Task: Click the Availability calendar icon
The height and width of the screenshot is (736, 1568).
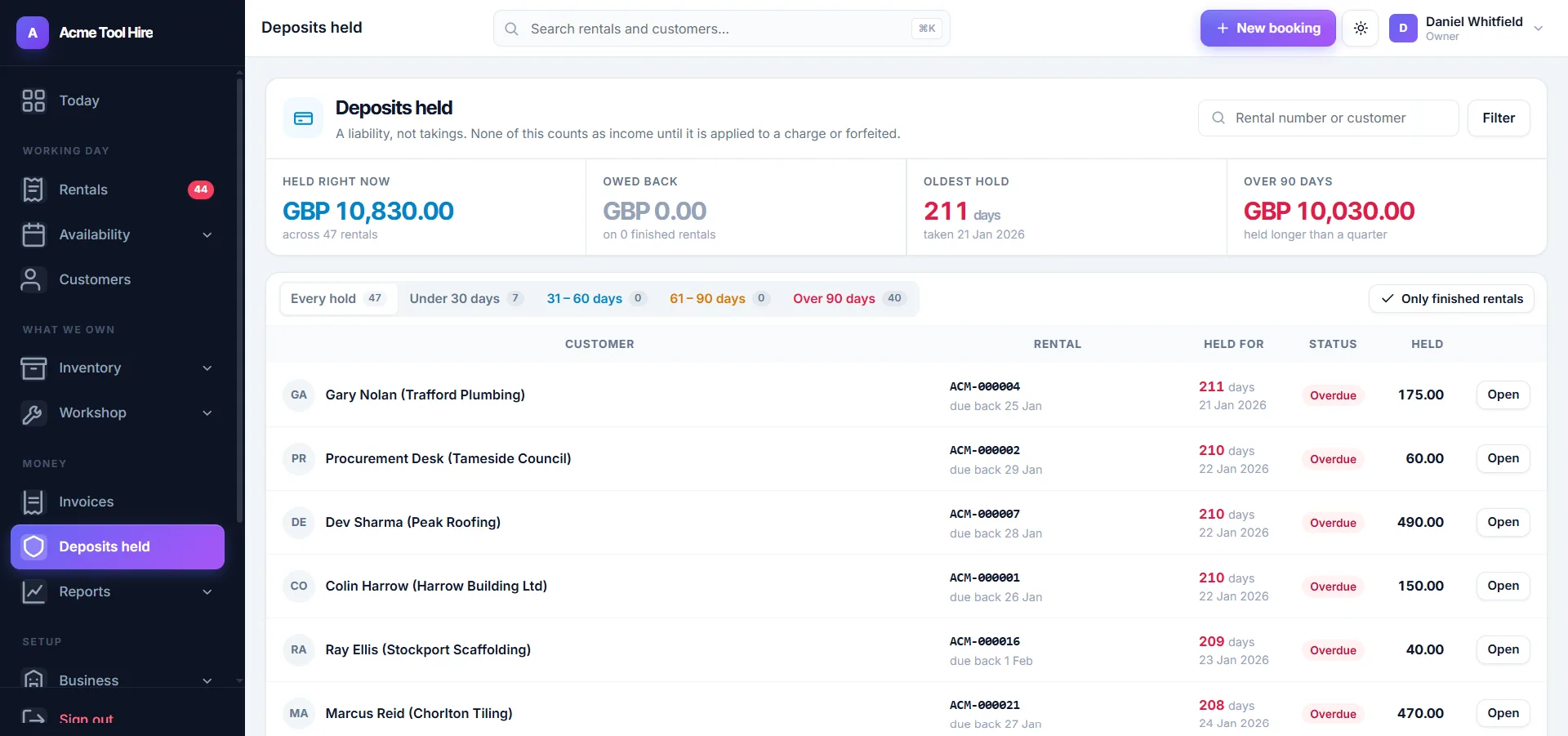Action: coord(33,234)
